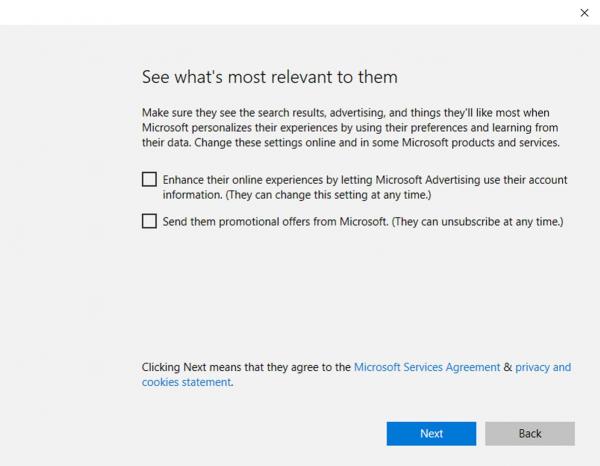Viewport: 600px width, 466px height.
Task: Click the 'See what's most relevant to them' heading
Action: click(x=269, y=77)
